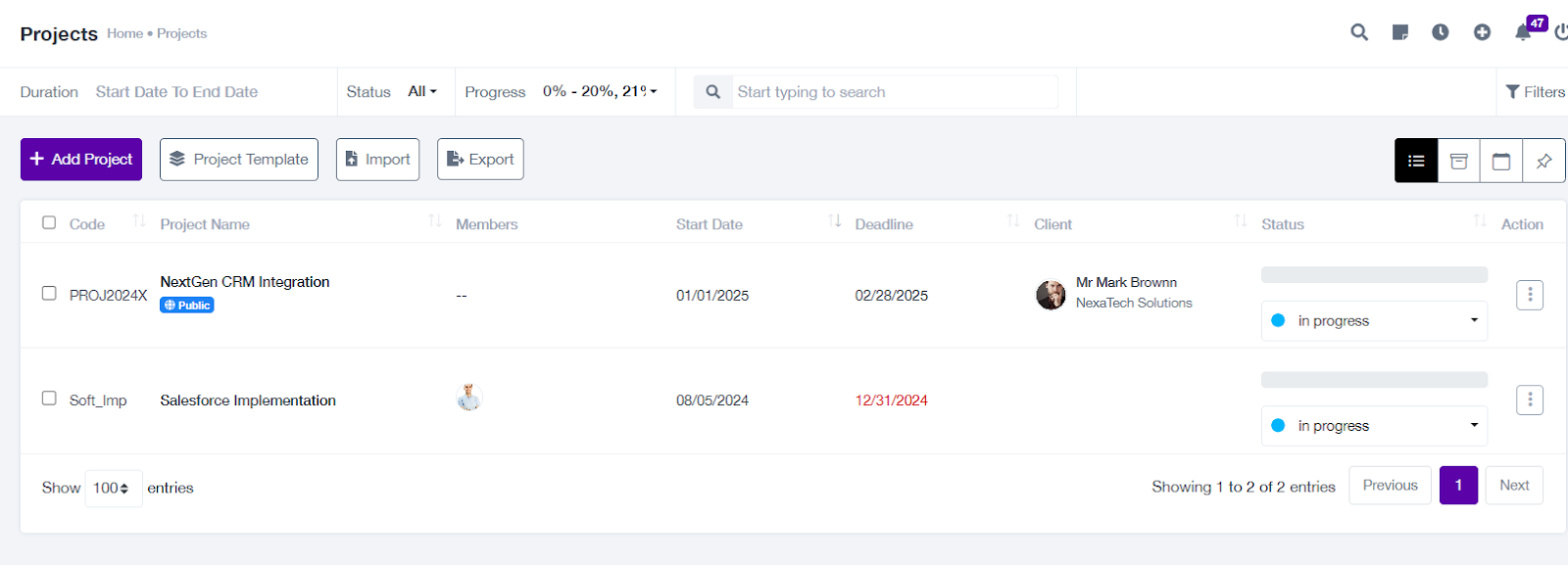
Task: Open sticky notes icon in header
Action: click(x=1400, y=32)
